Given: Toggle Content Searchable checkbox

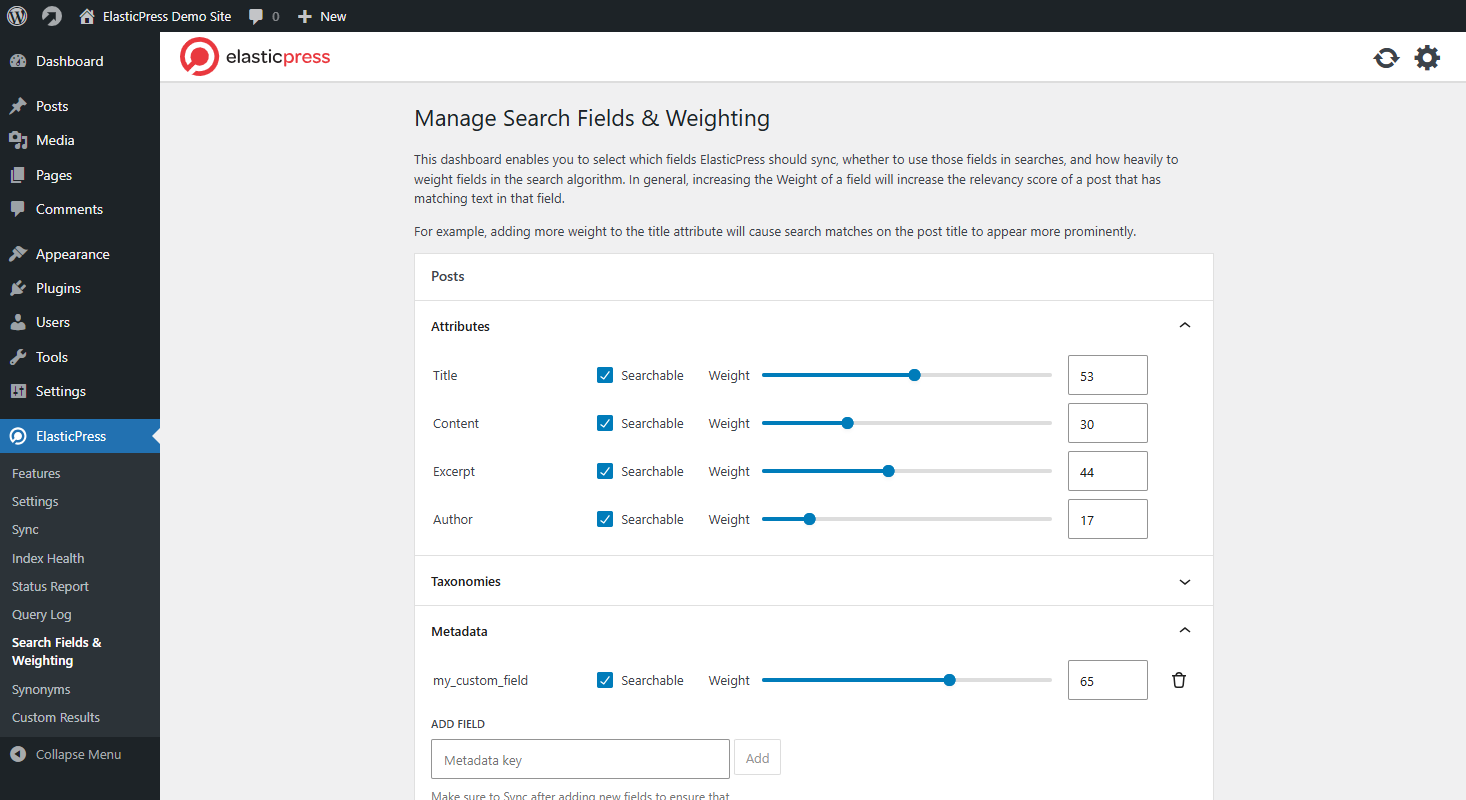Looking at the screenshot, I should click(605, 423).
